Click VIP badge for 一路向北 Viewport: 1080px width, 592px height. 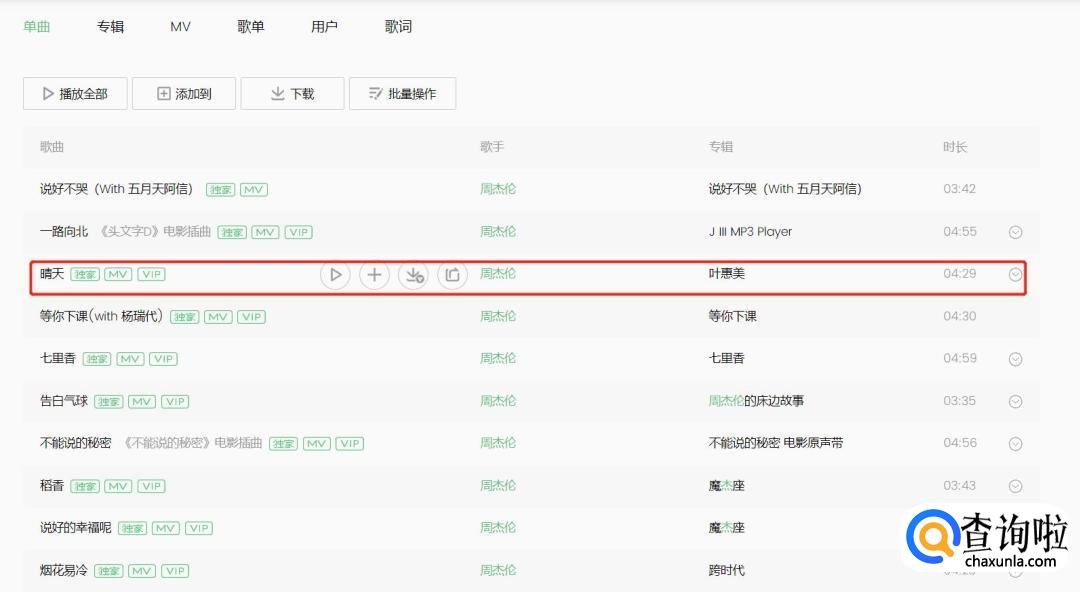point(299,232)
